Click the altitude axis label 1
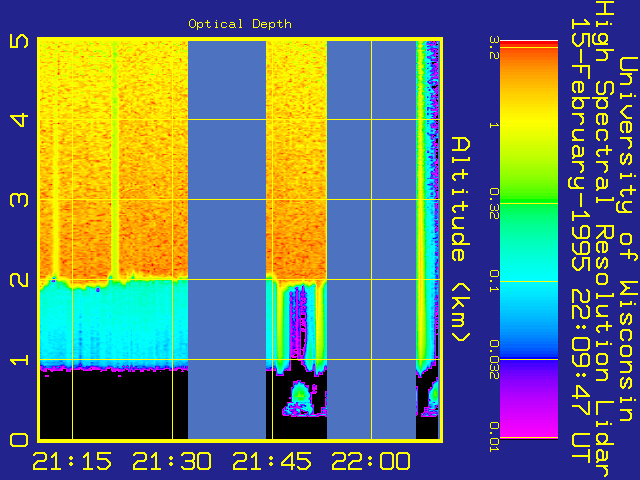The height and width of the screenshot is (480, 640). (x=19, y=360)
